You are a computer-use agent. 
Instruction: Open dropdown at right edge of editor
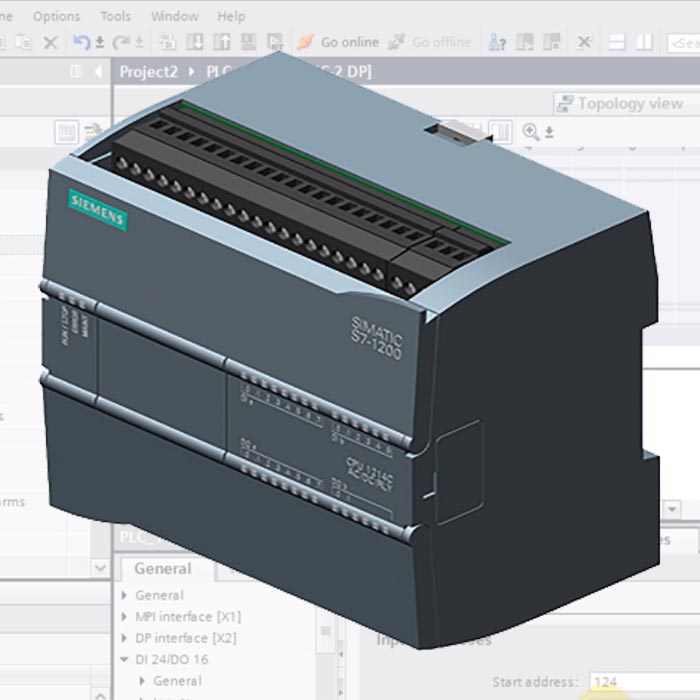coord(672,509)
